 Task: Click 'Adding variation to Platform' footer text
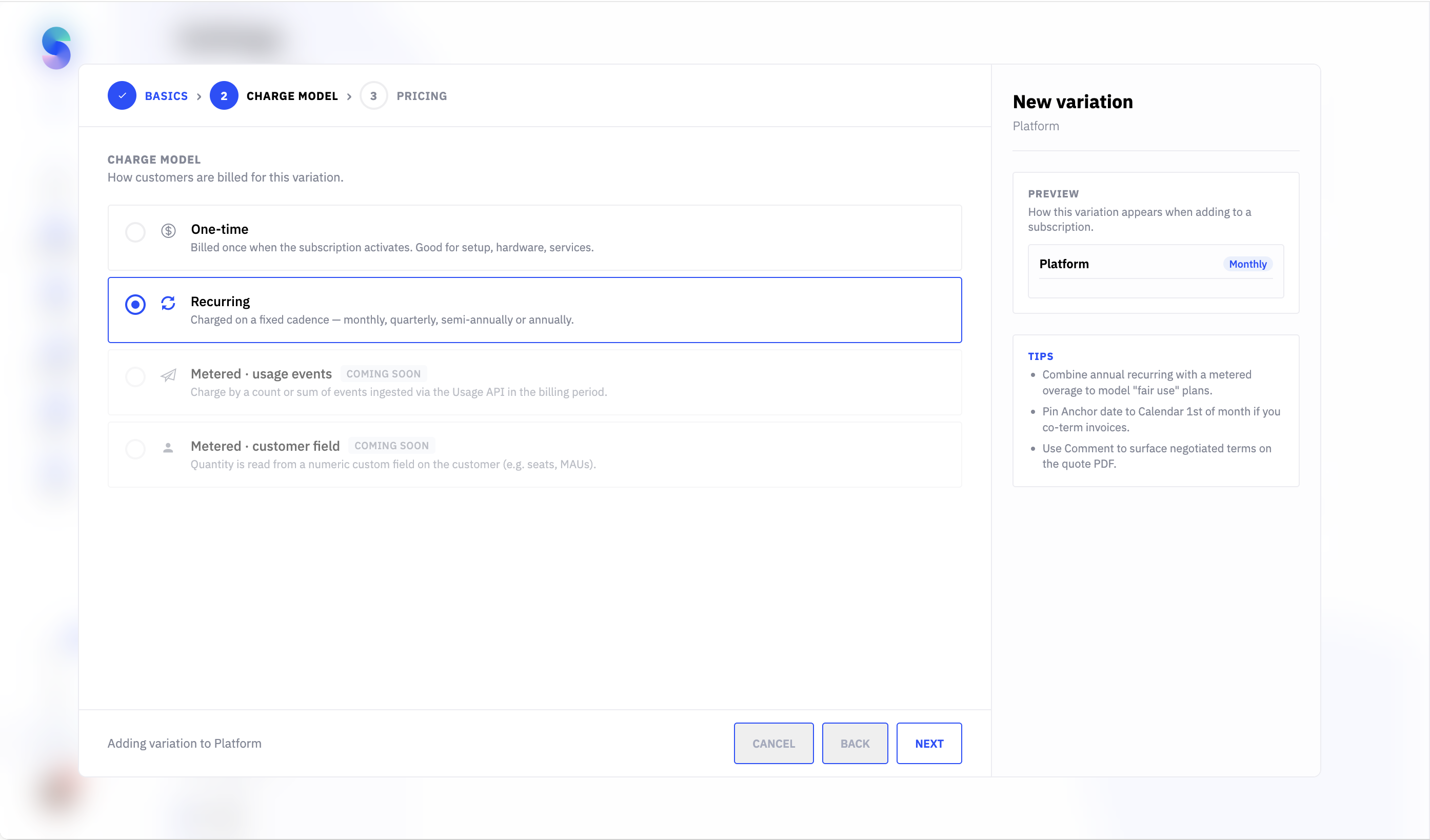pos(185,744)
